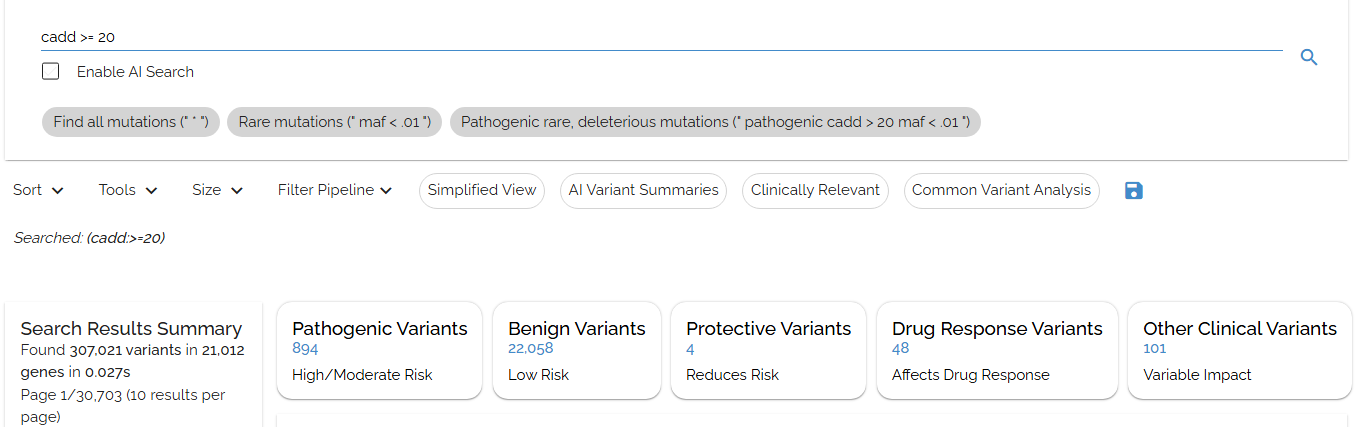Viewport: 1358px width, 427px height.
Task: Expand the Filter Pipeline menu
Action: click(335, 190)
